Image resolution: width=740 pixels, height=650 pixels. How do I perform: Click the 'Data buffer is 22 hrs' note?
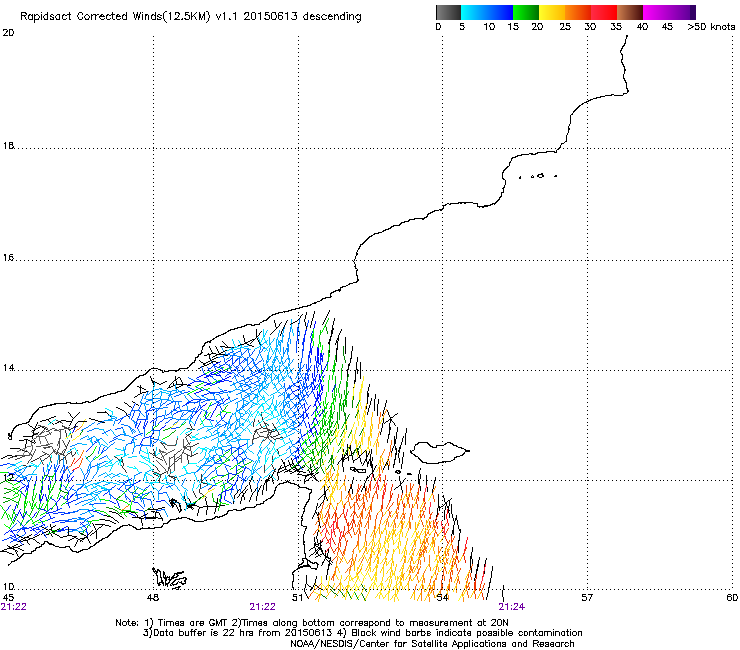tap(239, 633)
